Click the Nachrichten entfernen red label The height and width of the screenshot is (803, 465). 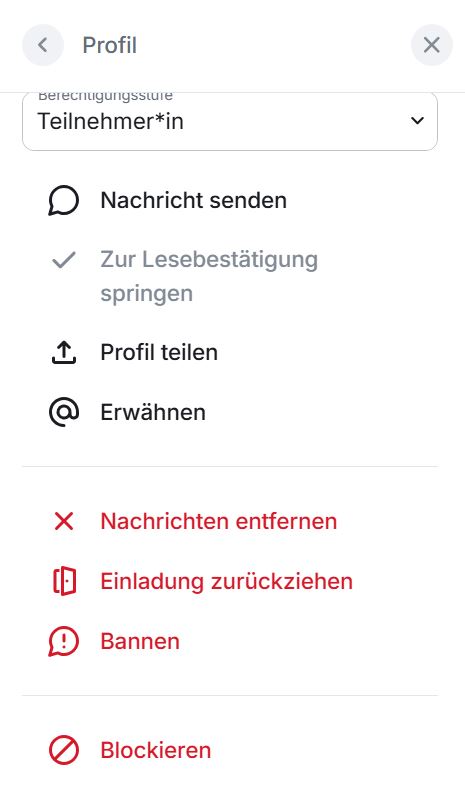(219, 521)
